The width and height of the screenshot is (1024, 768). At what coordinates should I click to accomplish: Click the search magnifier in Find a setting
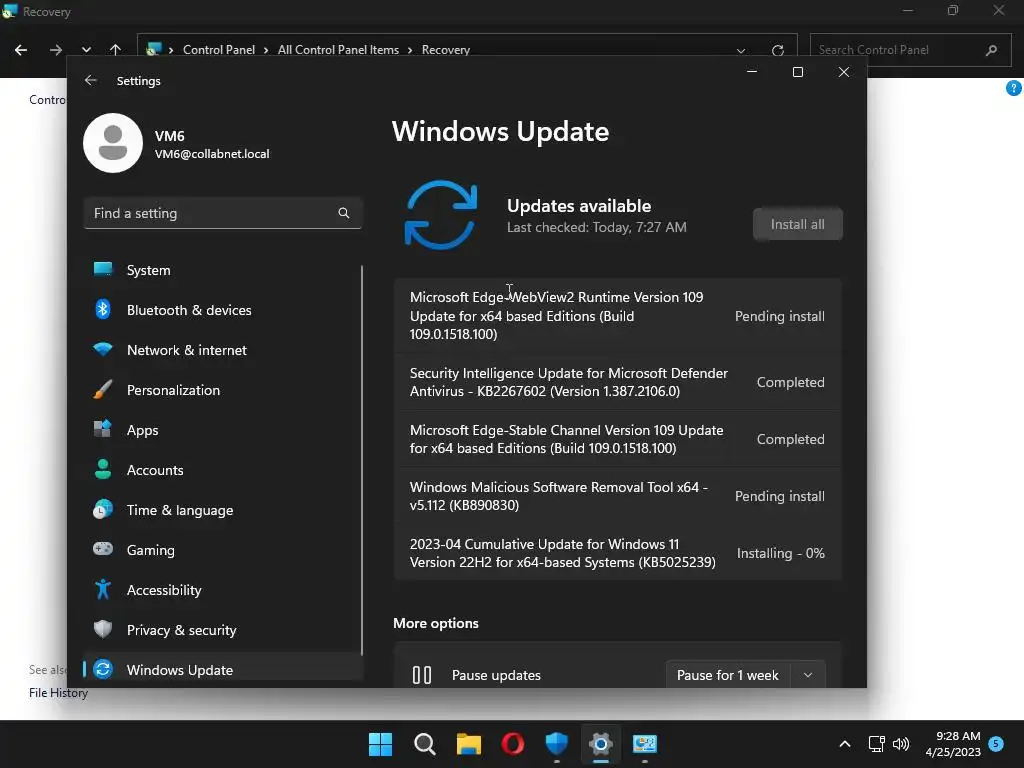[x=344, y=213]
